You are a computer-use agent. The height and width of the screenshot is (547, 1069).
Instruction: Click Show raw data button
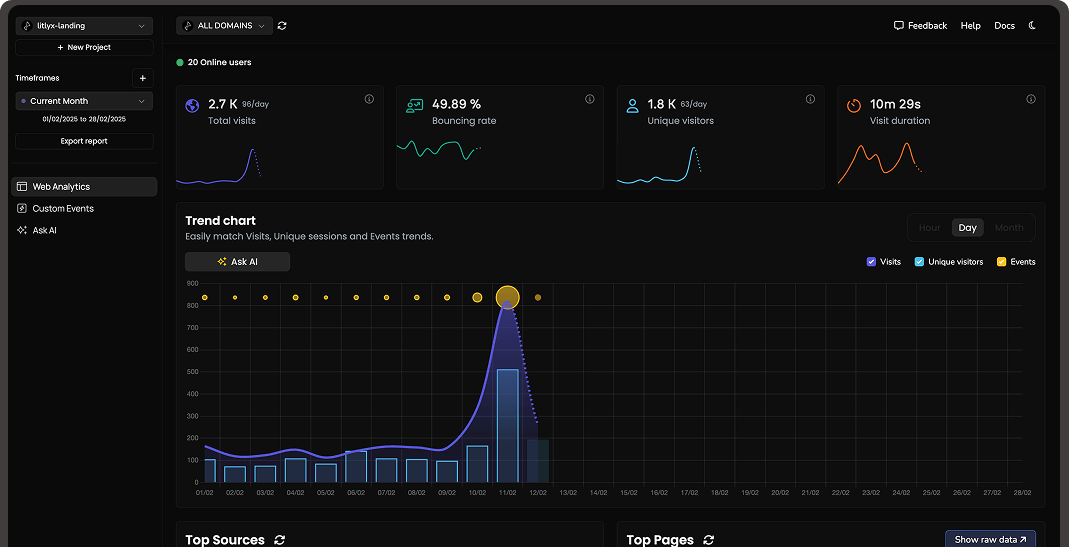click(990, 540)
